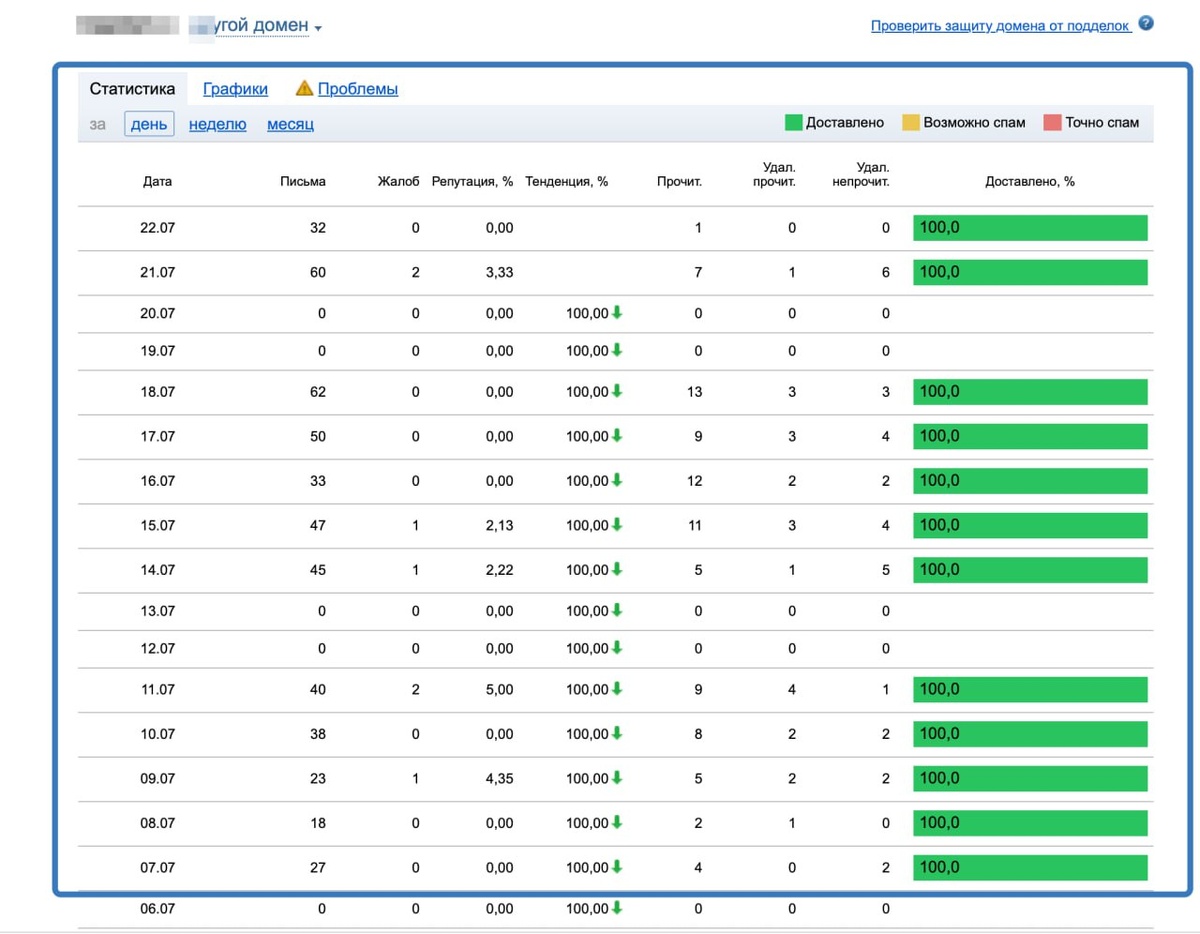The height and width of the screenshot is (934, 1200).
Task: Click the green trend arrow for 18.07
Action: tap(617, 391)
